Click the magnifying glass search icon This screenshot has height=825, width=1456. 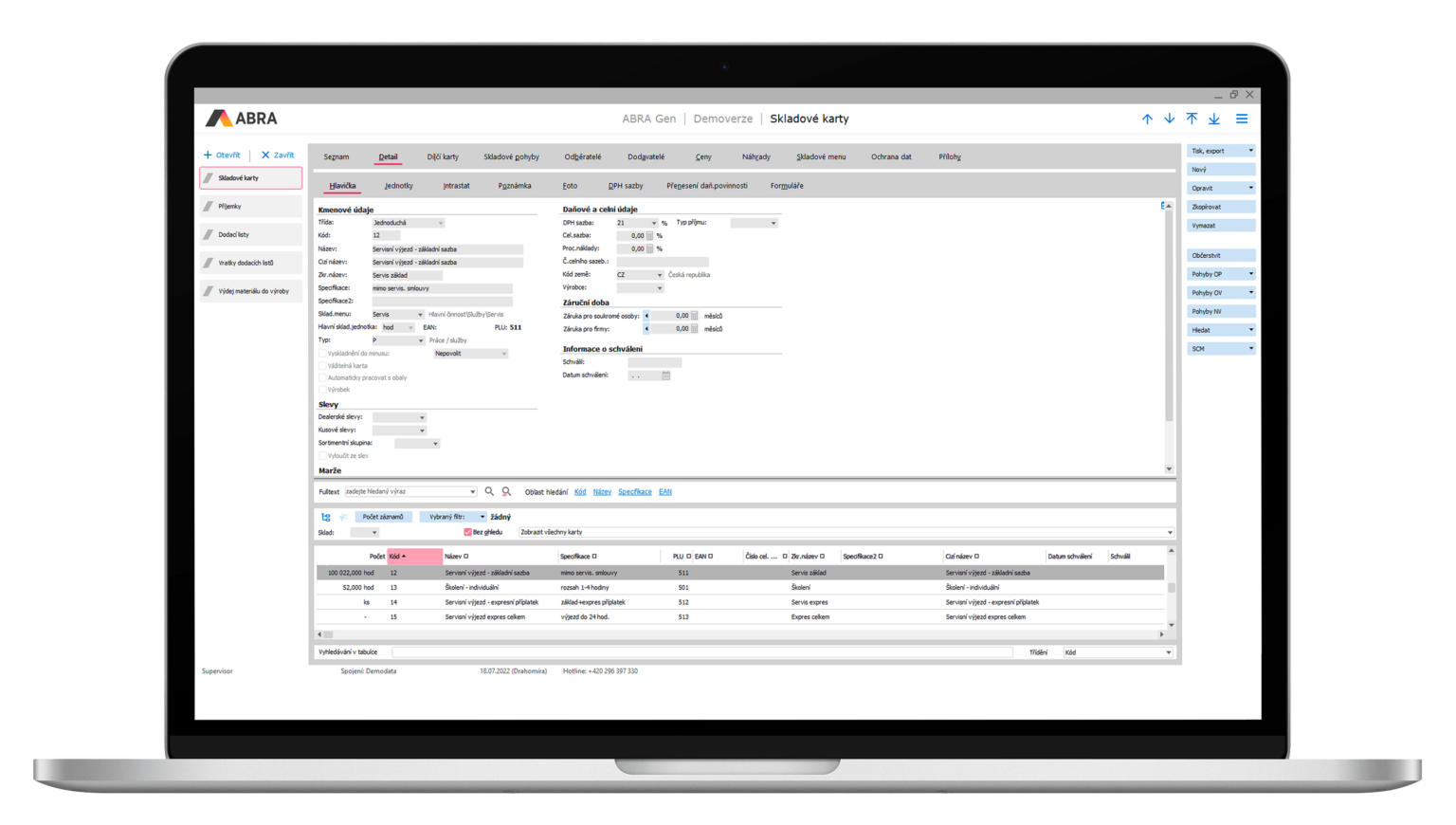pyautogui.click(x=488, y=491)
